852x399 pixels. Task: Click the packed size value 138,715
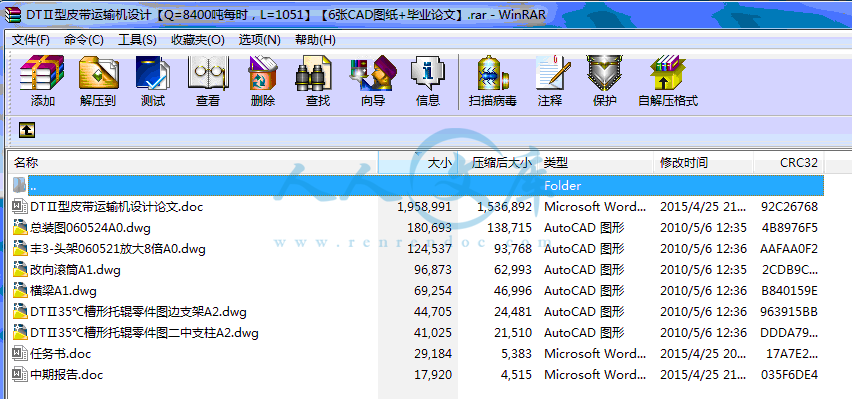510,228
